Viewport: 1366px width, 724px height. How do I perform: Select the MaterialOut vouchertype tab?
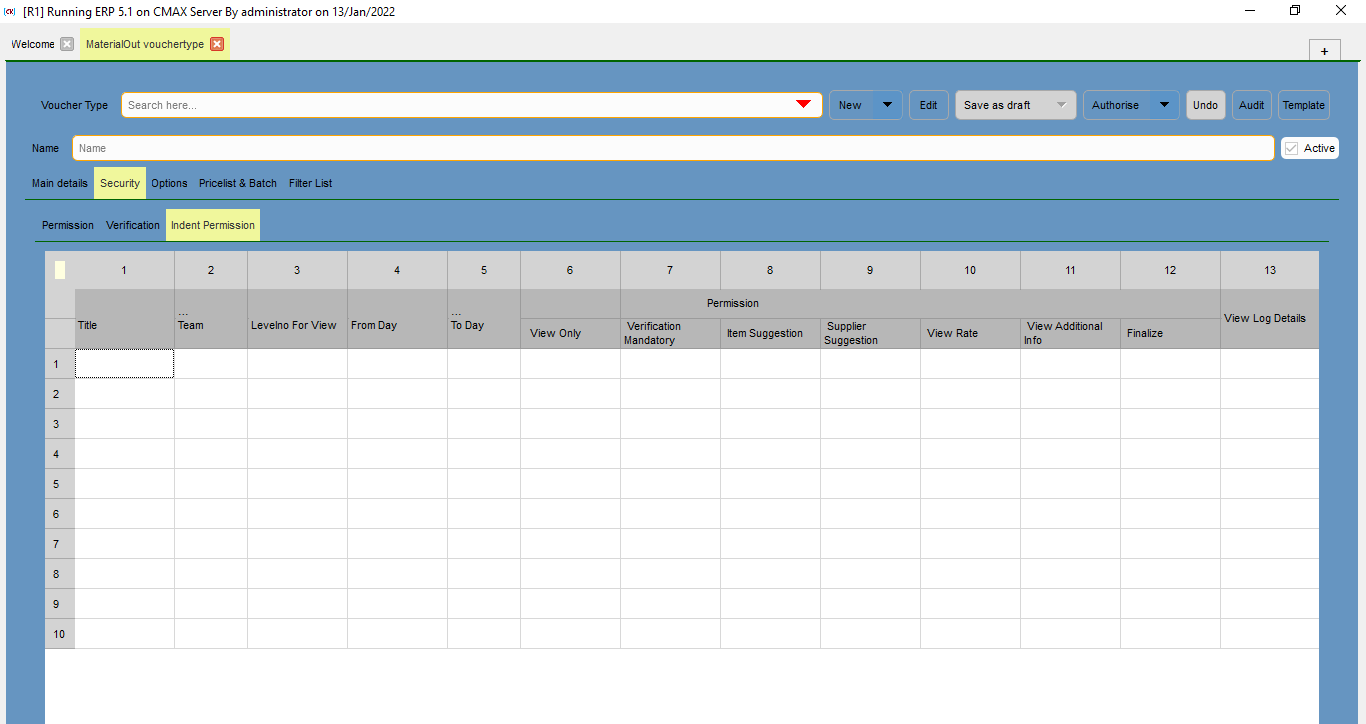[x=145, y=44]
